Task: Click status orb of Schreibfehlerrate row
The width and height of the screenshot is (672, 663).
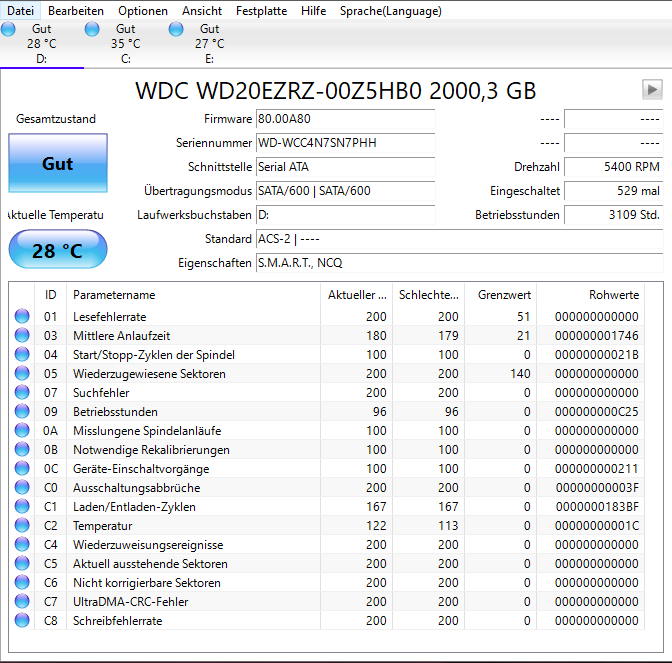Action: 22,620
